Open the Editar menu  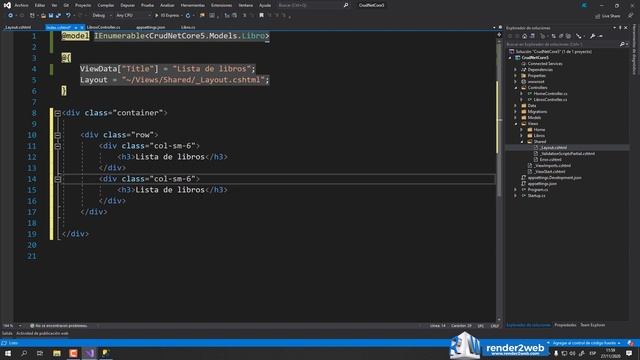click(40, 5)
